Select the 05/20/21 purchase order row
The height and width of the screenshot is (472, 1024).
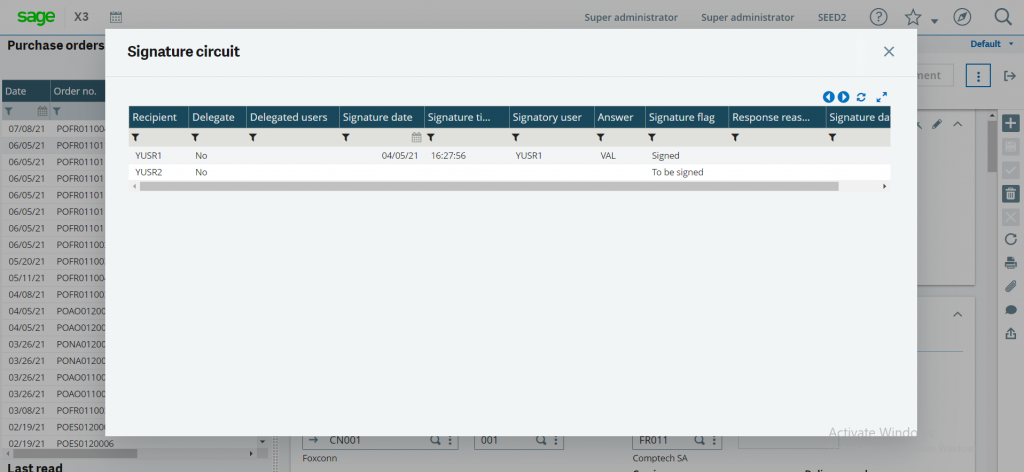pos(54,261)
